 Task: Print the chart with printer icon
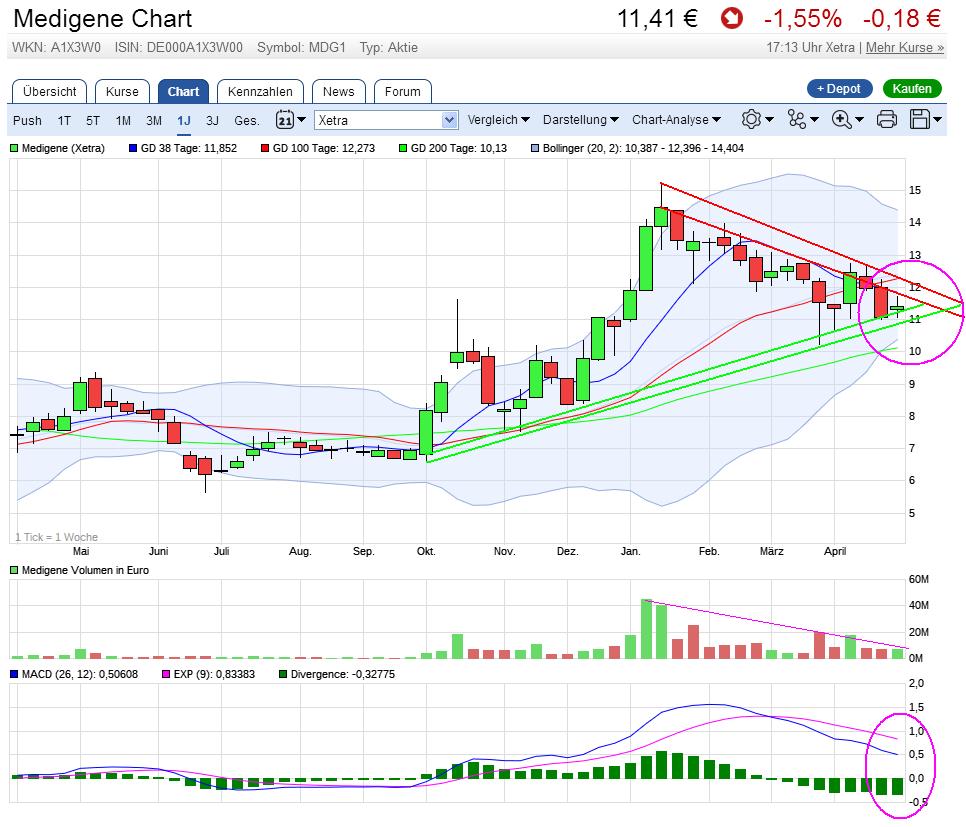[887, 119]
